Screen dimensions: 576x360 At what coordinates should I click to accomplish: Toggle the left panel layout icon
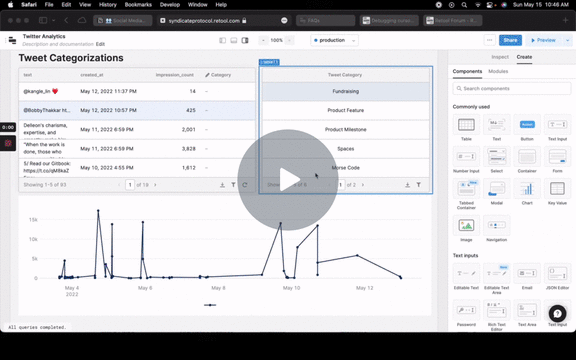pyautogui.click(x=222, y=40)
